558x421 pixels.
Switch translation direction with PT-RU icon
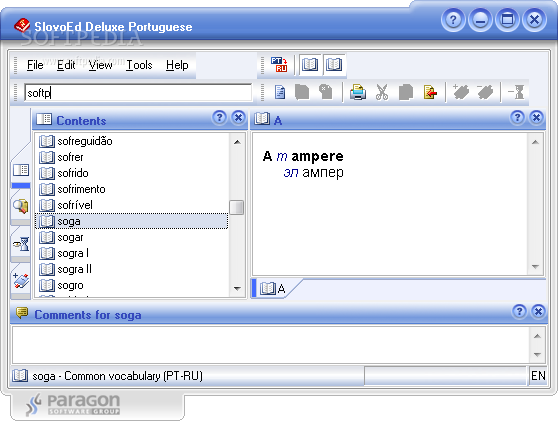279,64
